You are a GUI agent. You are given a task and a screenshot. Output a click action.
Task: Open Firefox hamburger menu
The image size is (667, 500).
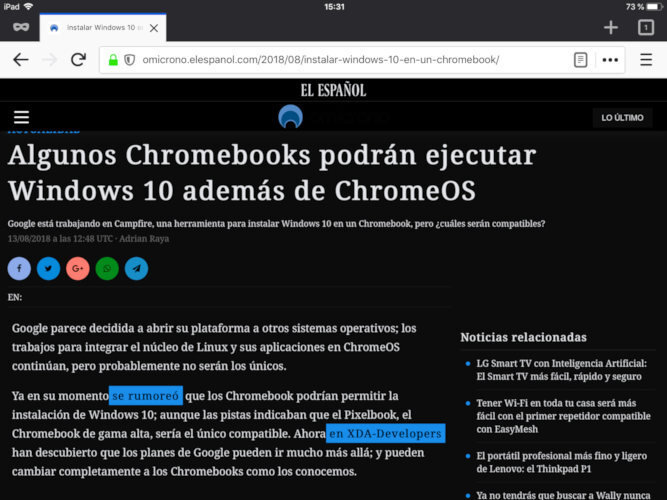click(646, 60)
